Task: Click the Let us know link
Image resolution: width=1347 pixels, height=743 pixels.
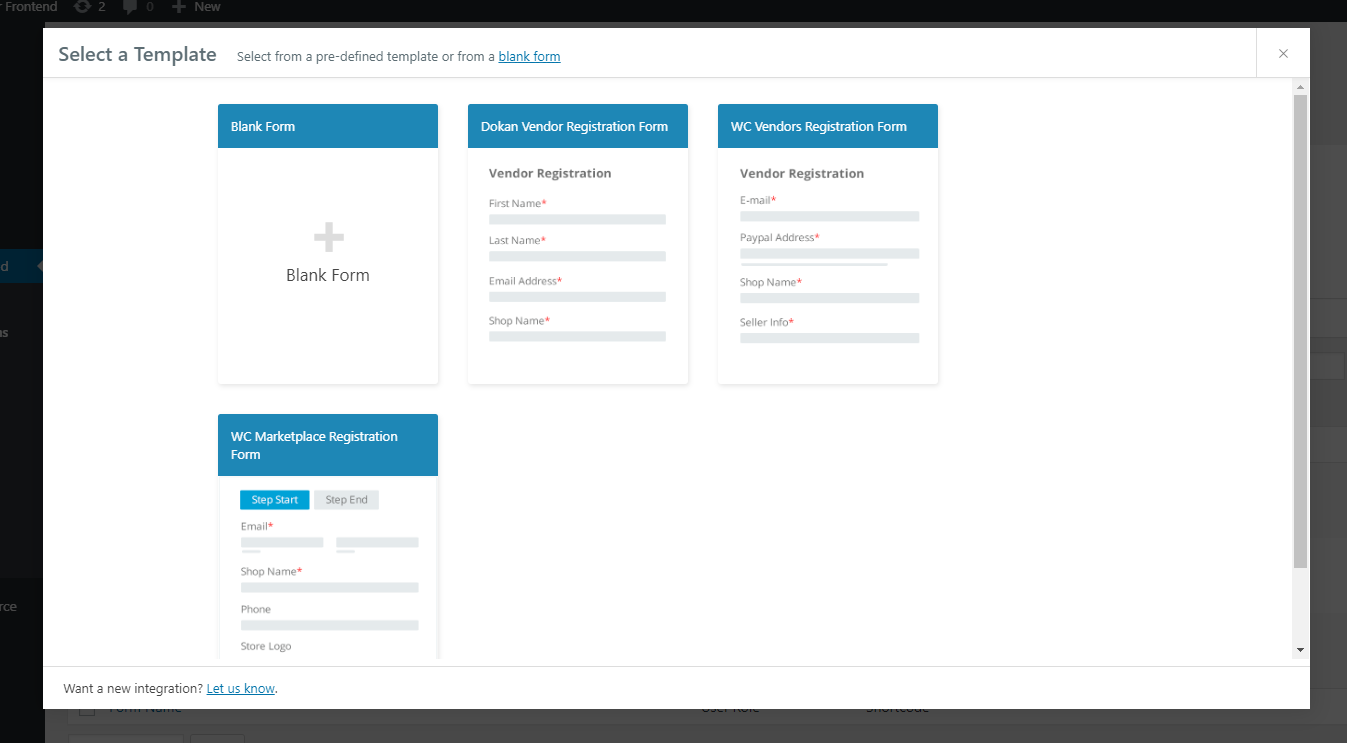Action: (240, 689)
